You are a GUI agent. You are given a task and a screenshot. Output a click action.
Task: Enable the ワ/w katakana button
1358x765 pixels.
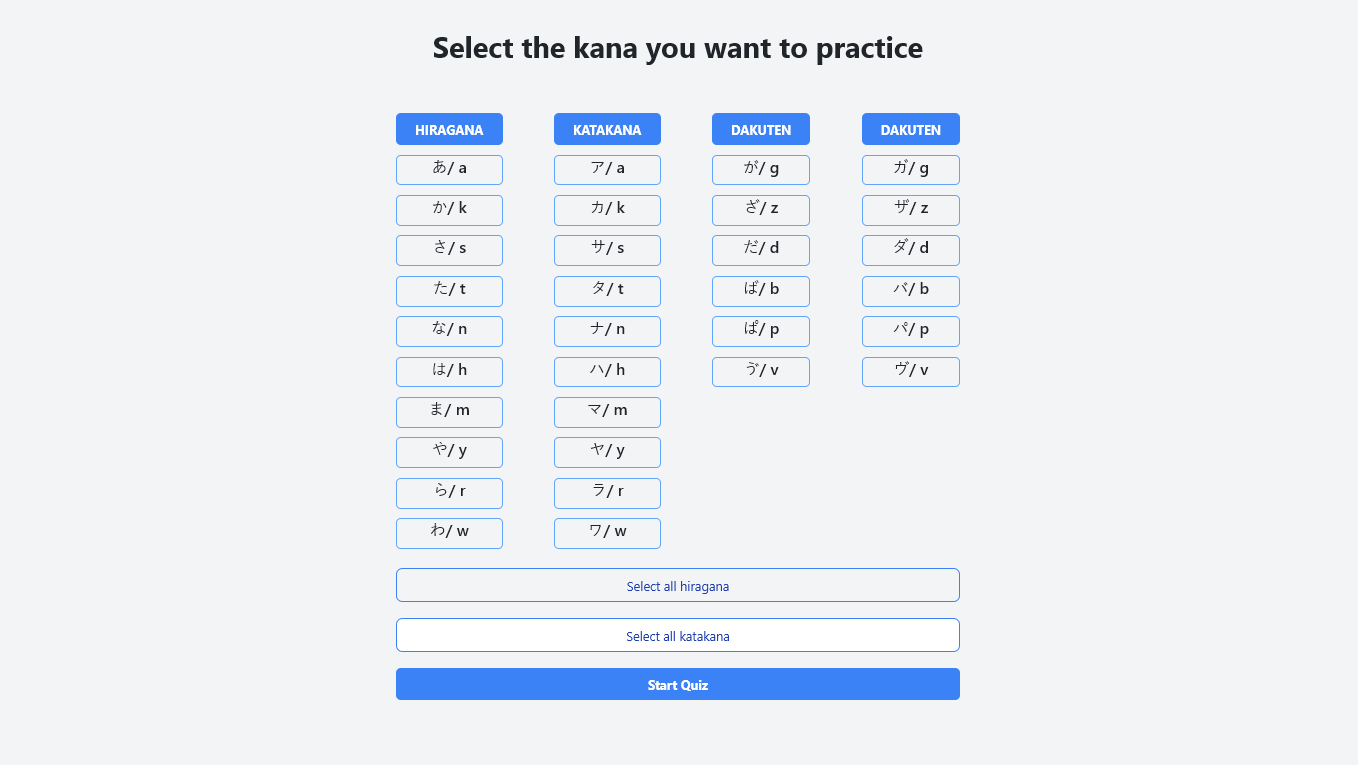(607, 533)
